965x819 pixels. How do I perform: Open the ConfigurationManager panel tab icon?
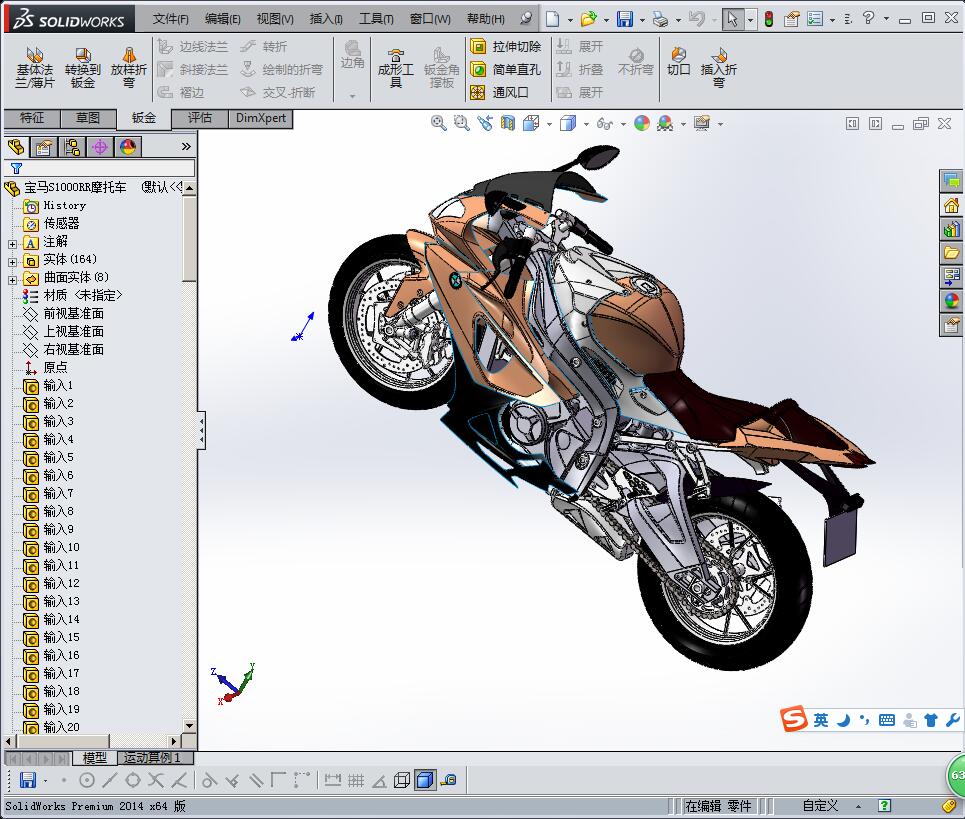(x=72, y=147)
